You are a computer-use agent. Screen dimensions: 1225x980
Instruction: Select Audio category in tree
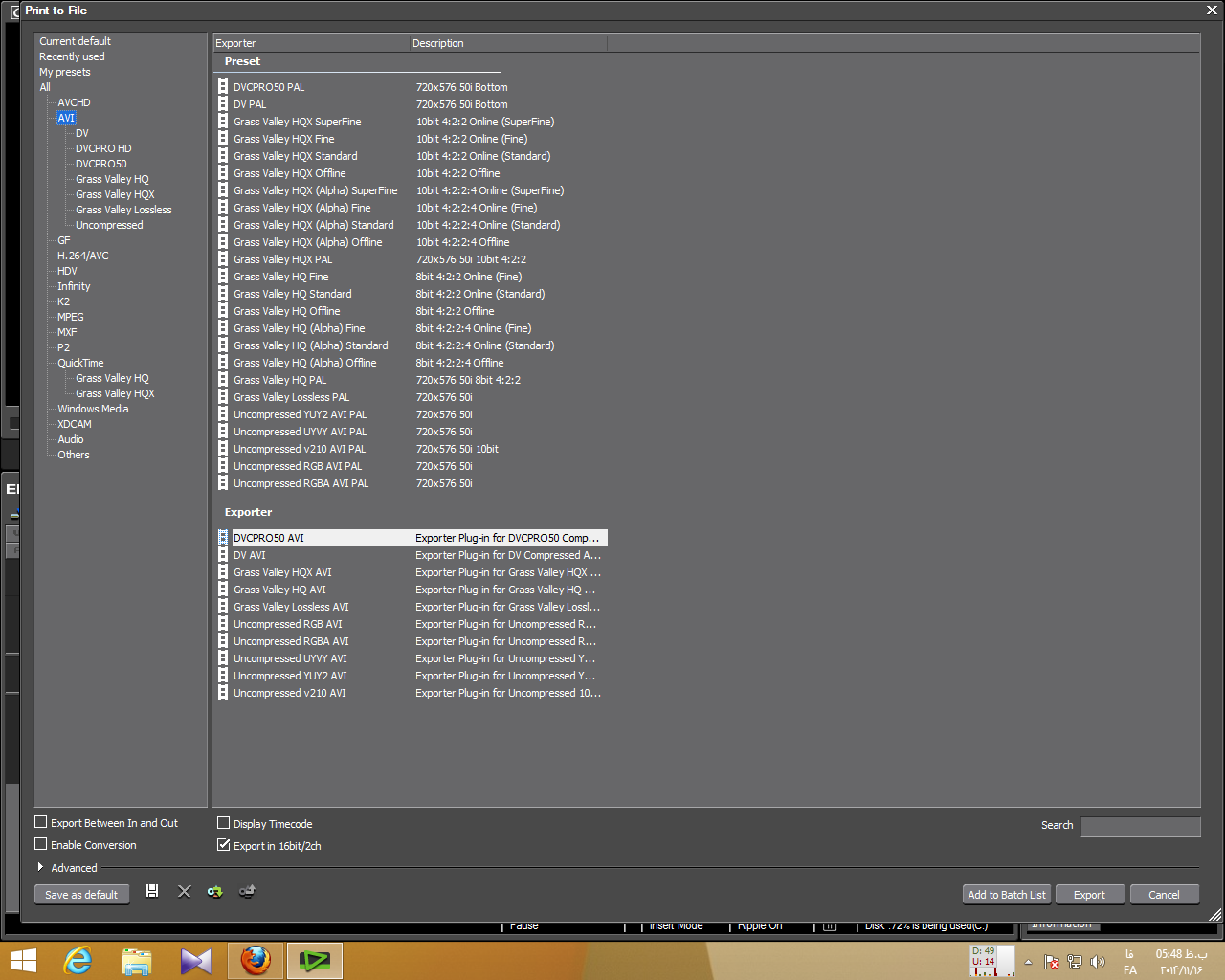71,439
